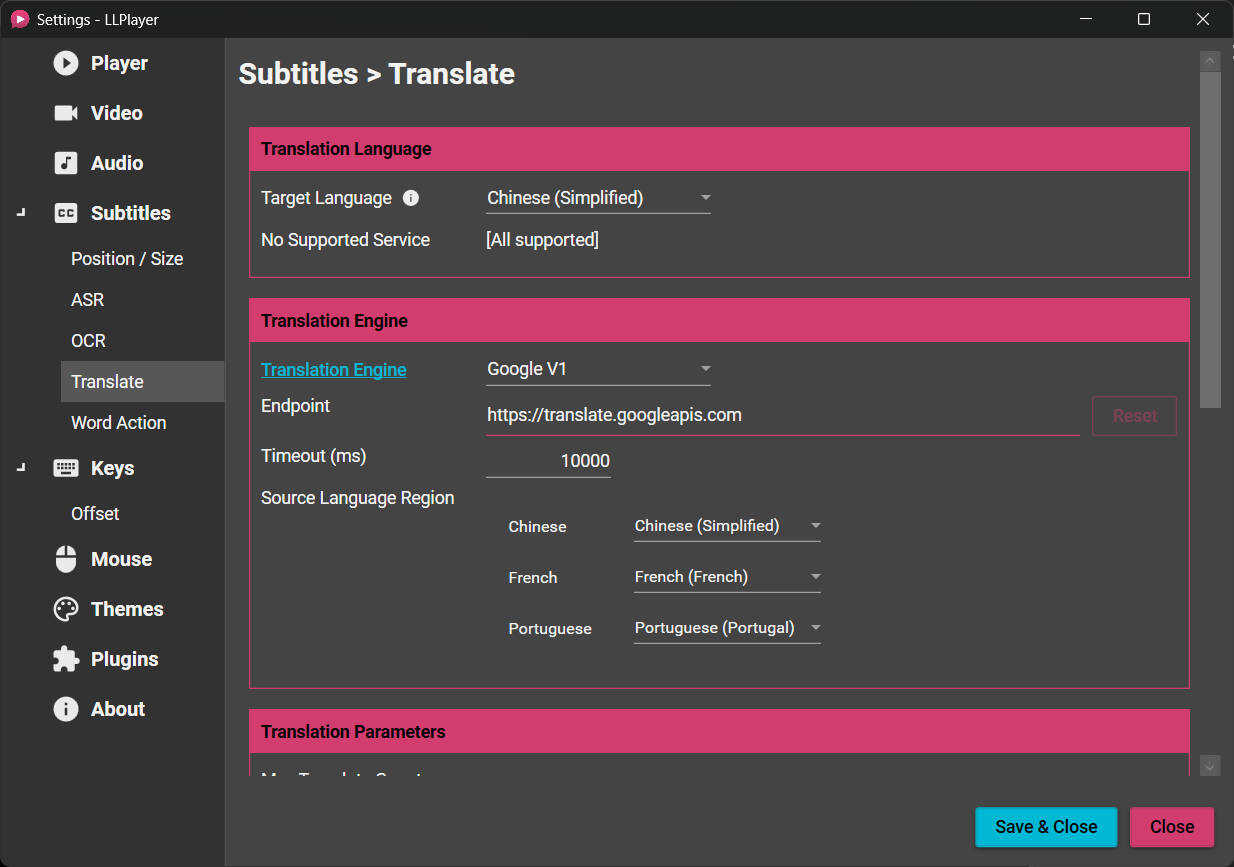Click the Mouse icon in the sidebar
Image resolution: width=1234 pixels, height=867 pixels.
[64, 559]
